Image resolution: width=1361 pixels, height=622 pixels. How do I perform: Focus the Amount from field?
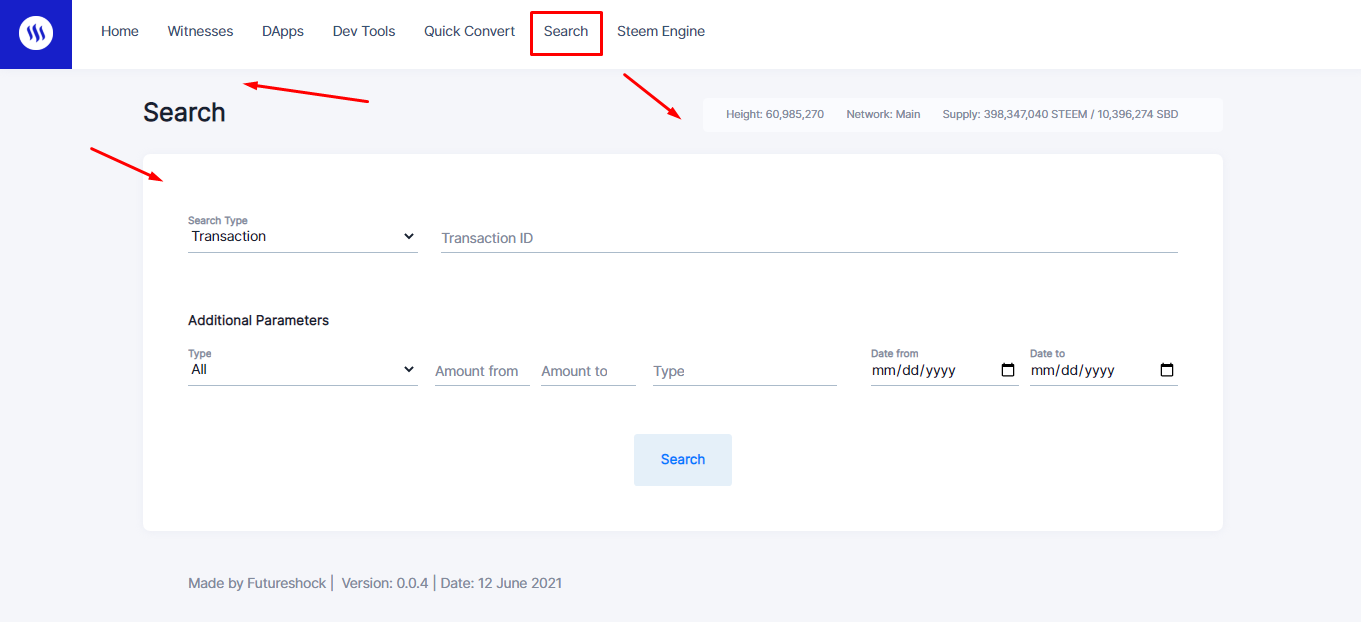(482, 371)
